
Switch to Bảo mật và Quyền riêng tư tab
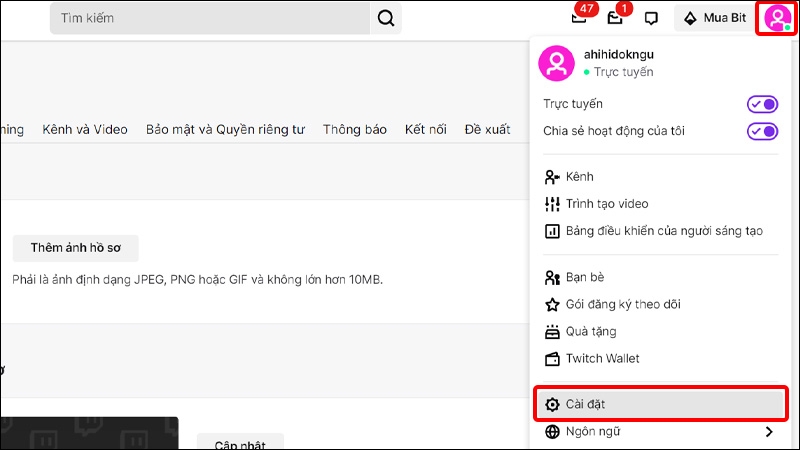pos(225,130)
